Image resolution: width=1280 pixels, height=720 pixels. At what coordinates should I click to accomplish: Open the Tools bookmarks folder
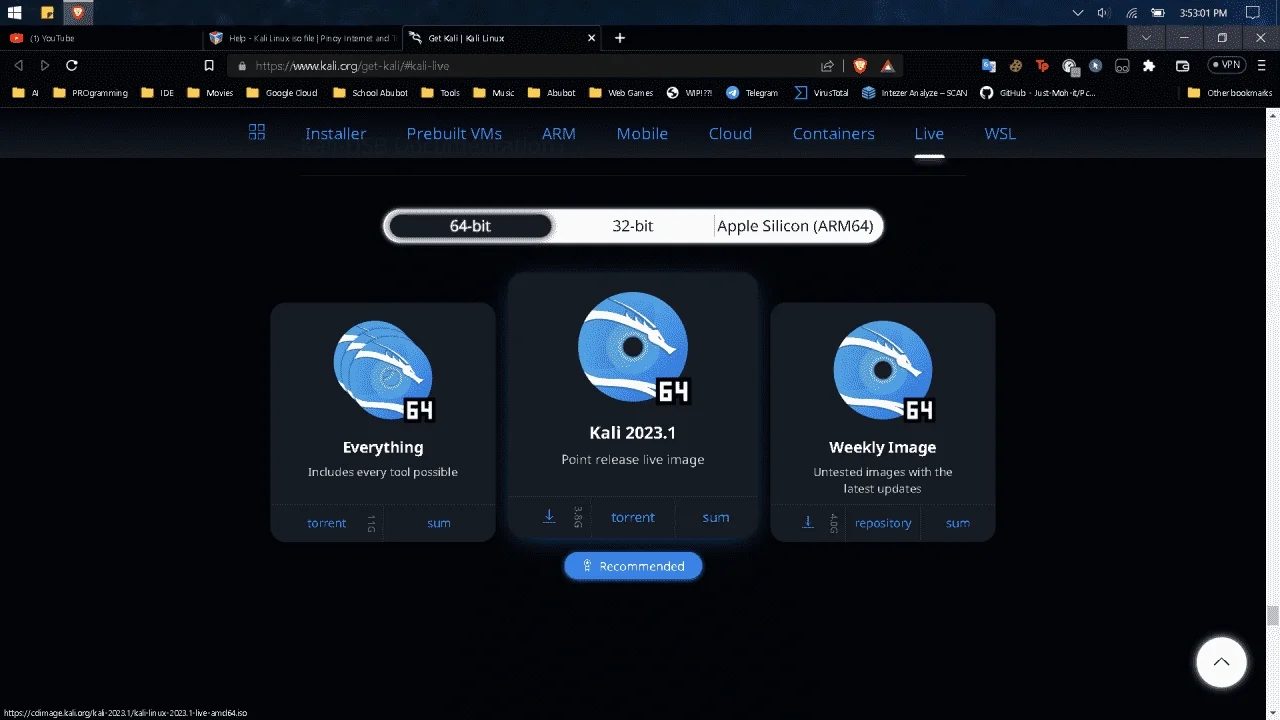pyautogui.click(x=441, y=93)
